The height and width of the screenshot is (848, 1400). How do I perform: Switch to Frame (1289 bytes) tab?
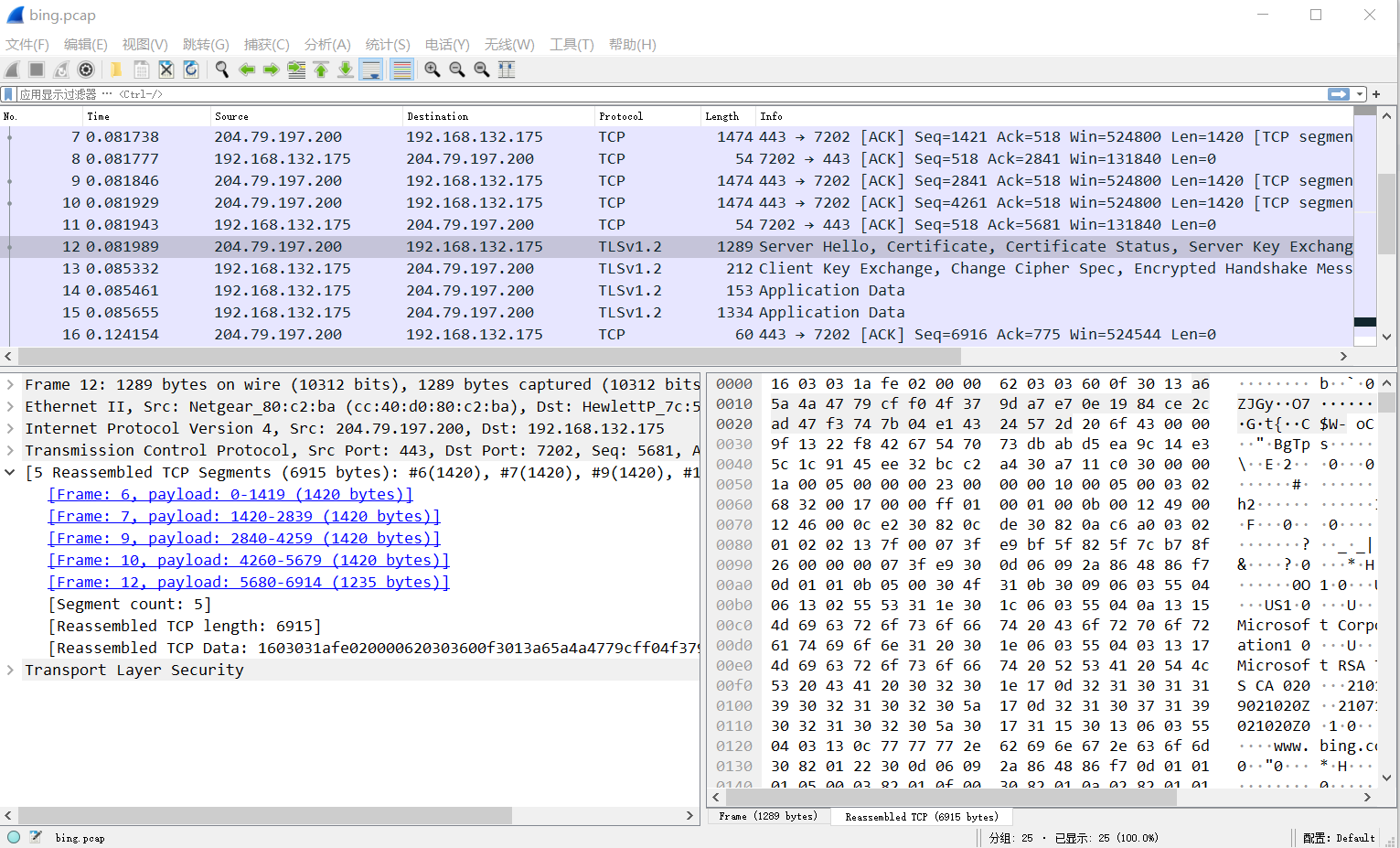(x=768, y=816)
